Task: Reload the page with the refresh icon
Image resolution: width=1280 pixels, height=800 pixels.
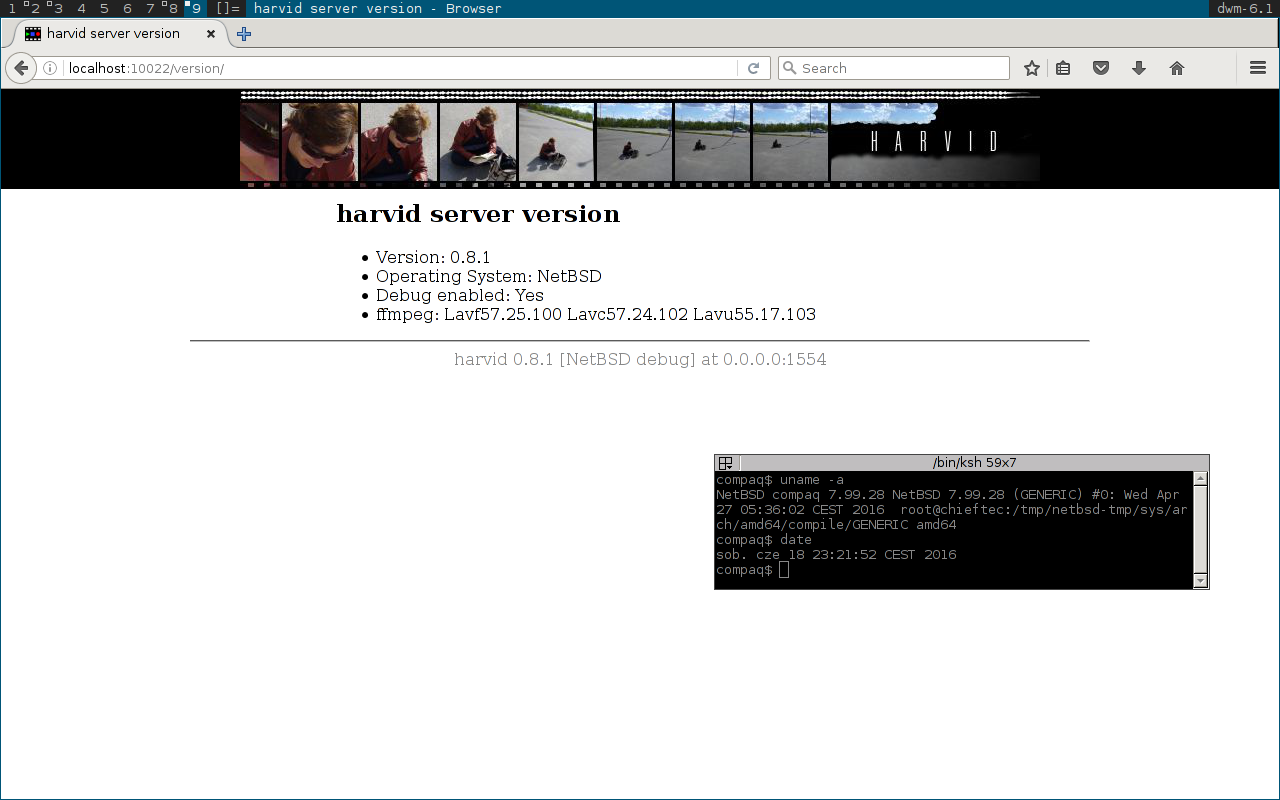Action: [754, 68]
